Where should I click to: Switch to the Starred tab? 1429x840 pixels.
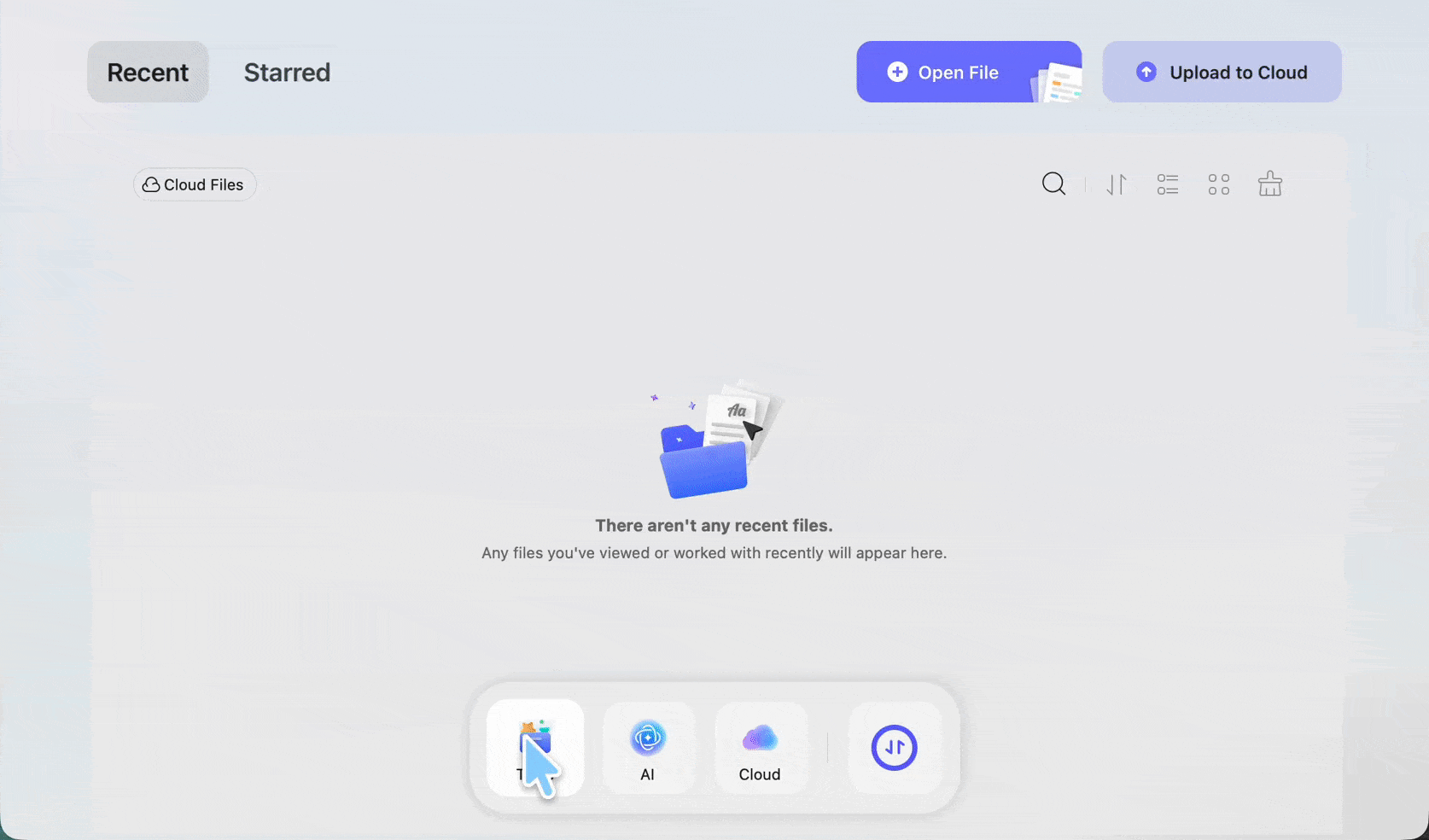[287, 72]
